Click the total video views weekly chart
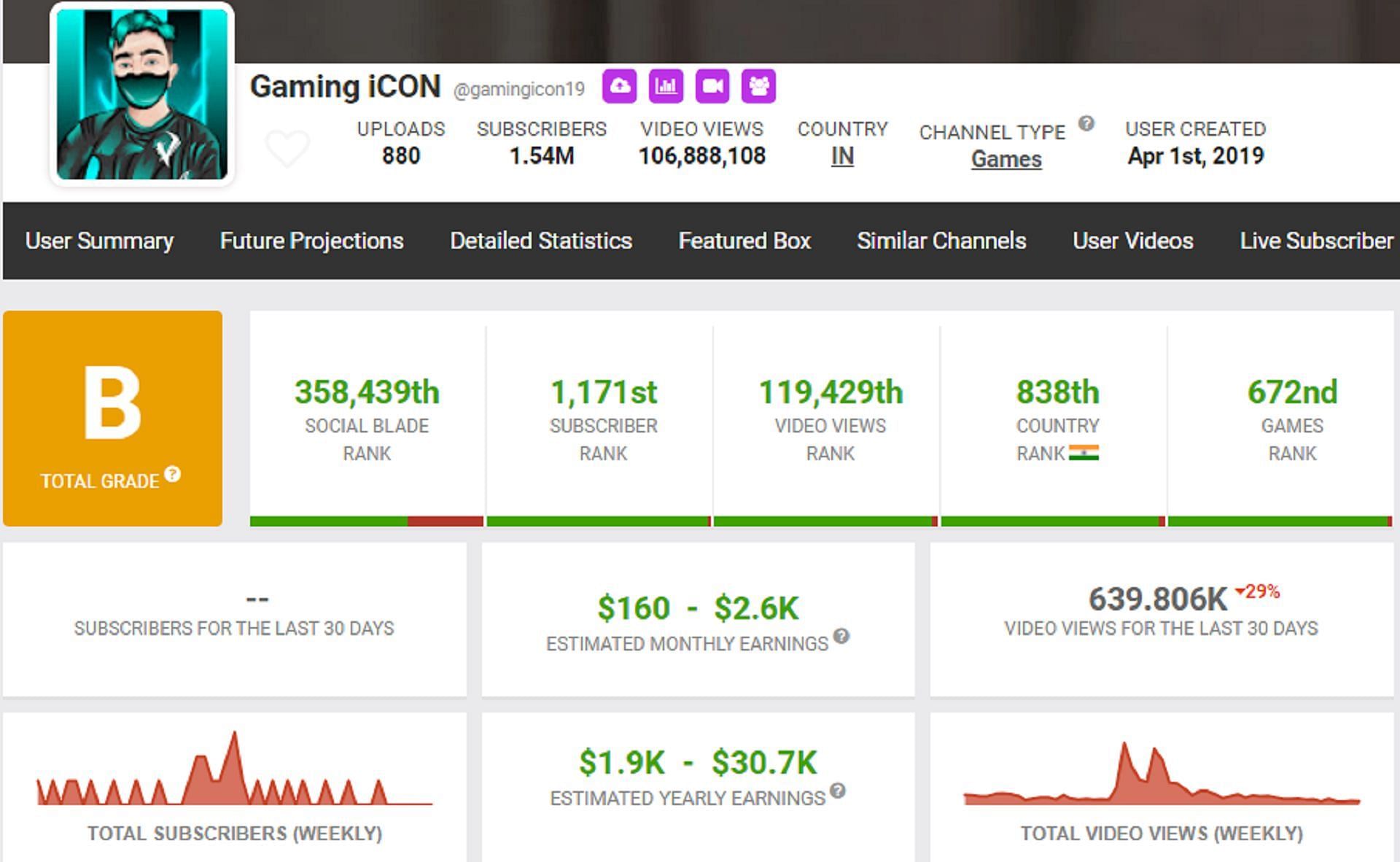The width and height of the screenshot is (1400, 862). coord(1162,773)
